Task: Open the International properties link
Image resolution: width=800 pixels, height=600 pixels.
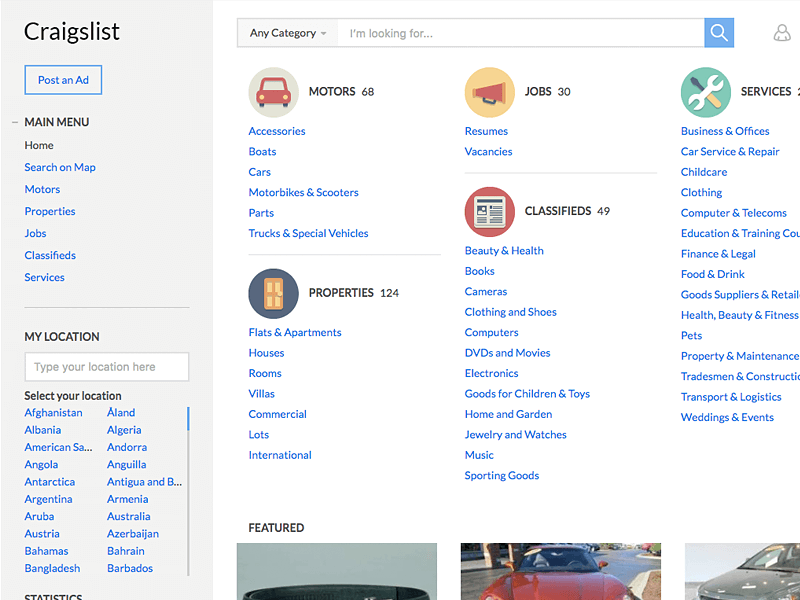Action: tap(280, 455)
